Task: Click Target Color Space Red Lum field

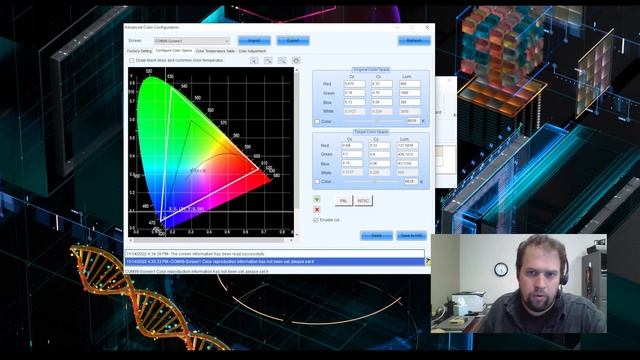Action: (407, 145)
